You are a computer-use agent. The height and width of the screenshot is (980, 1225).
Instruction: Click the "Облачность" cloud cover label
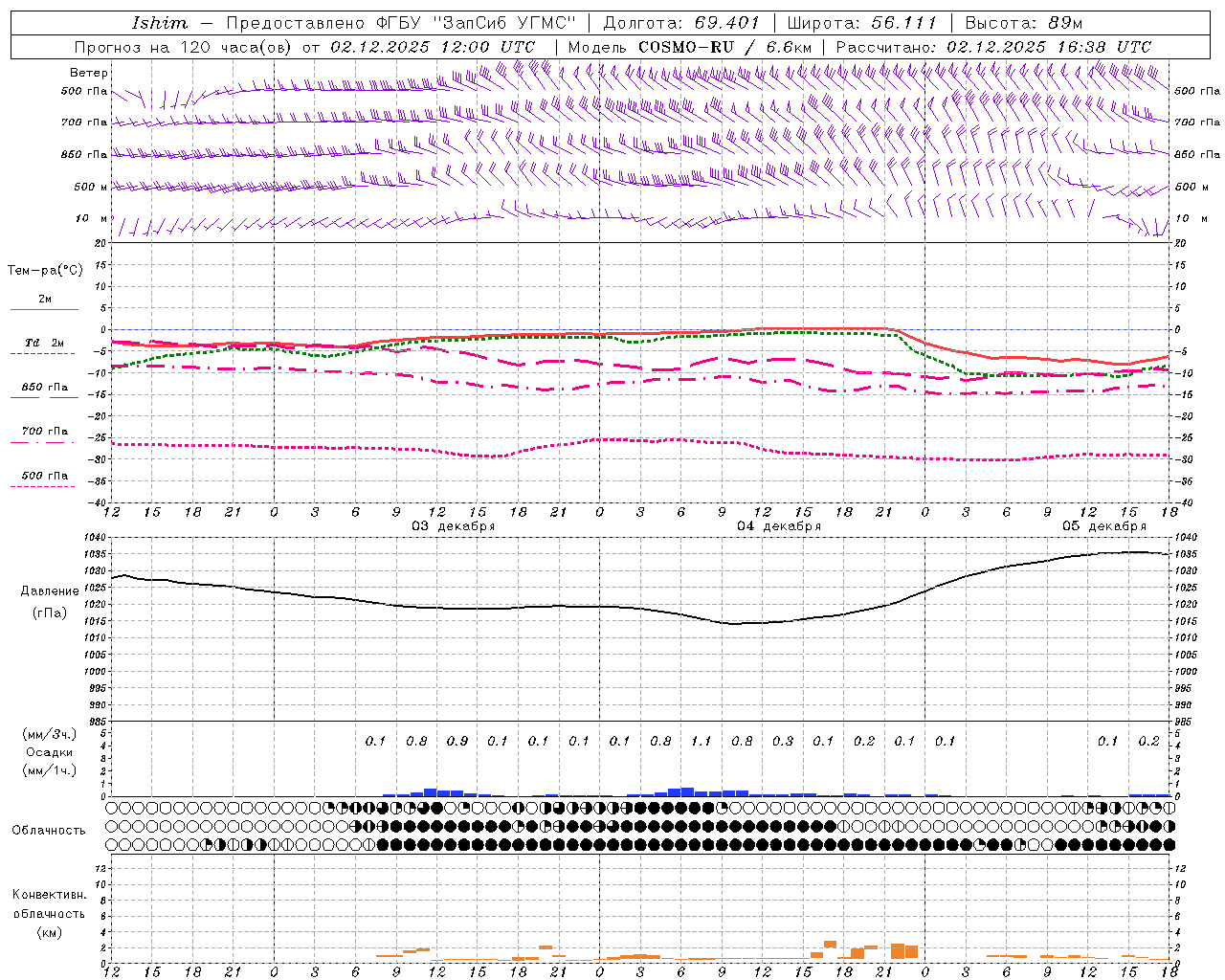coord(49,830)
